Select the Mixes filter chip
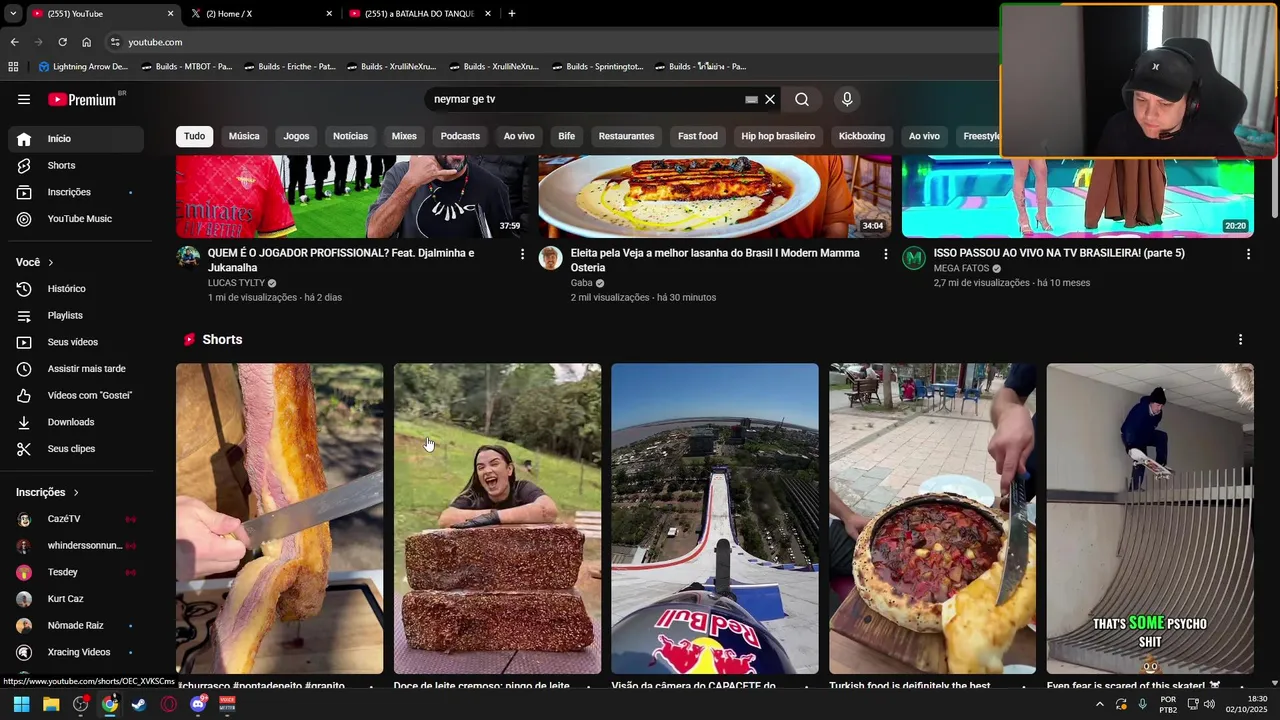 [404, 136]
